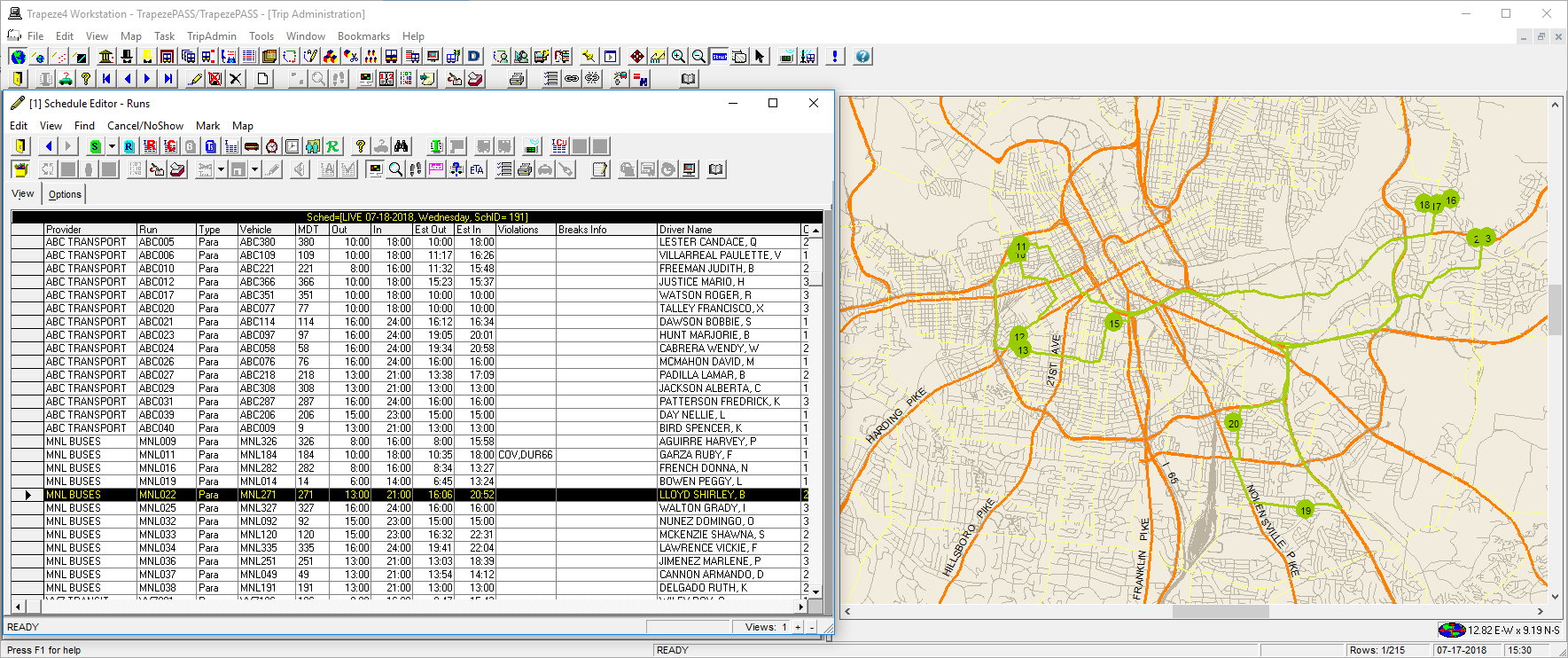Click map stop marker 20

point(1234,423)
